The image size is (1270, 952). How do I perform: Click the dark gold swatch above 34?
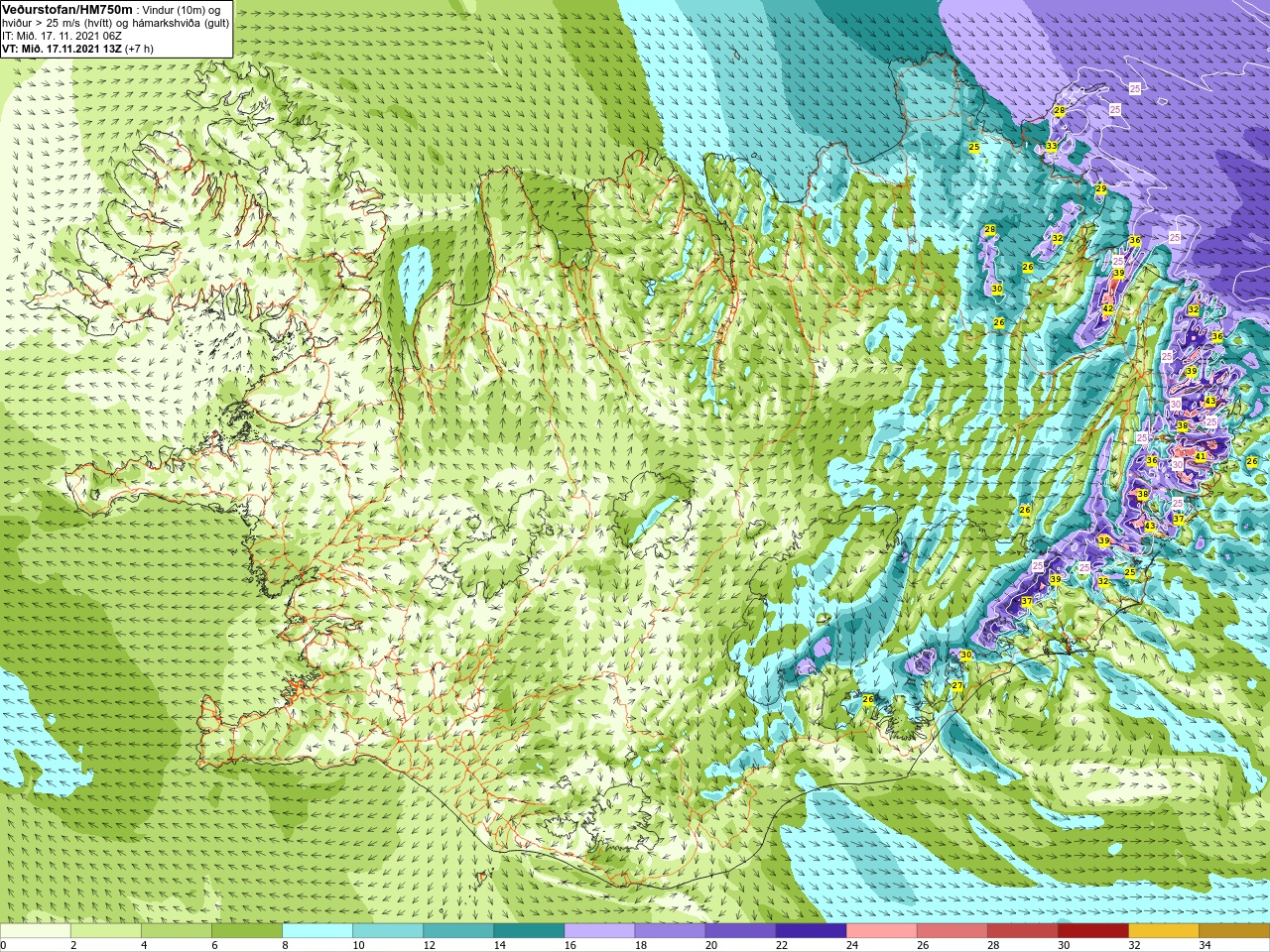[1233, 931]
